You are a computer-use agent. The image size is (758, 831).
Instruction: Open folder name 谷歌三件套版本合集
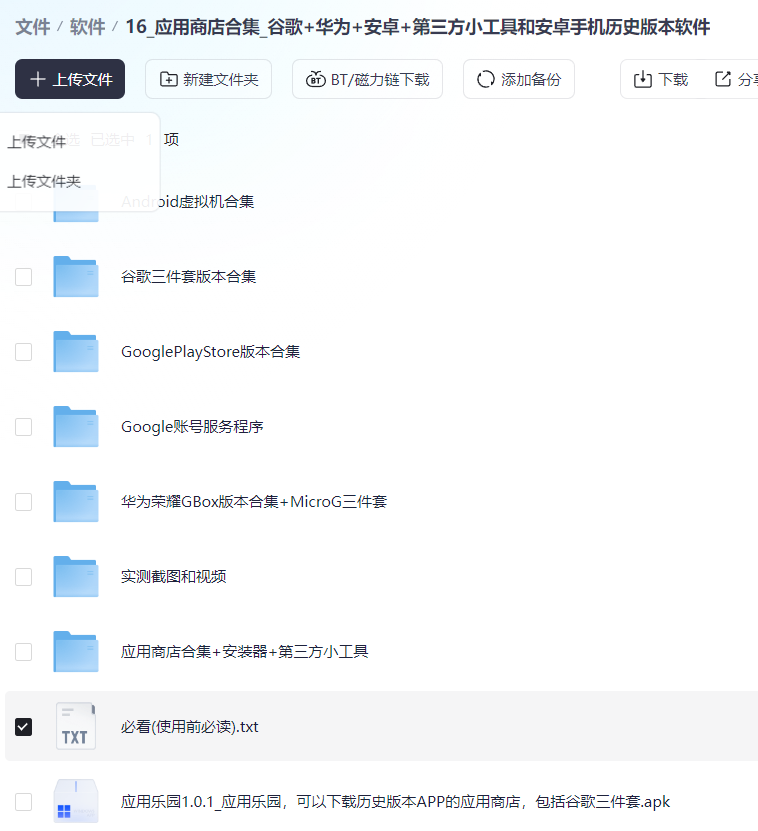click(189, 277)
